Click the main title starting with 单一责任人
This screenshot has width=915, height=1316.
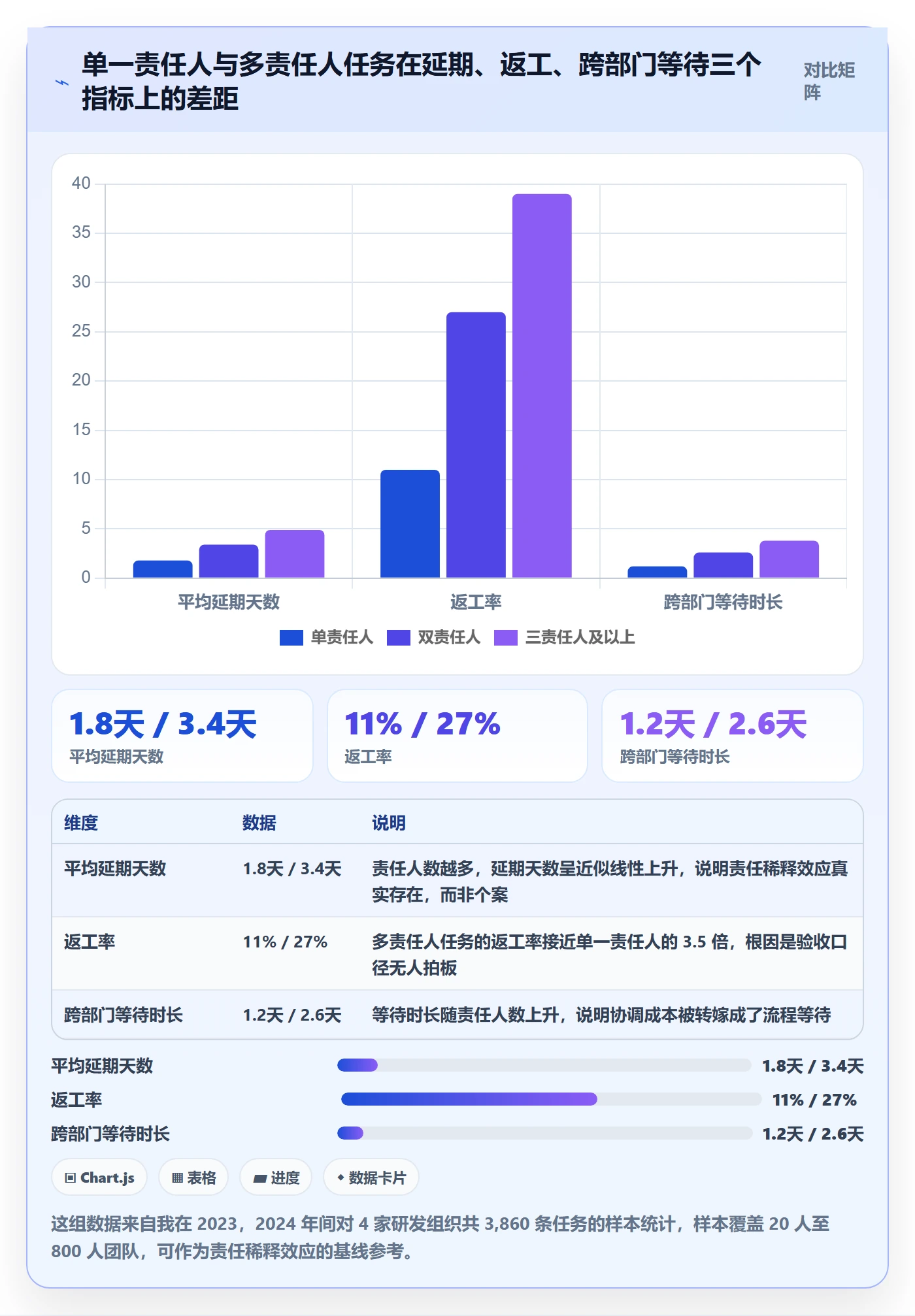(422, 82)
